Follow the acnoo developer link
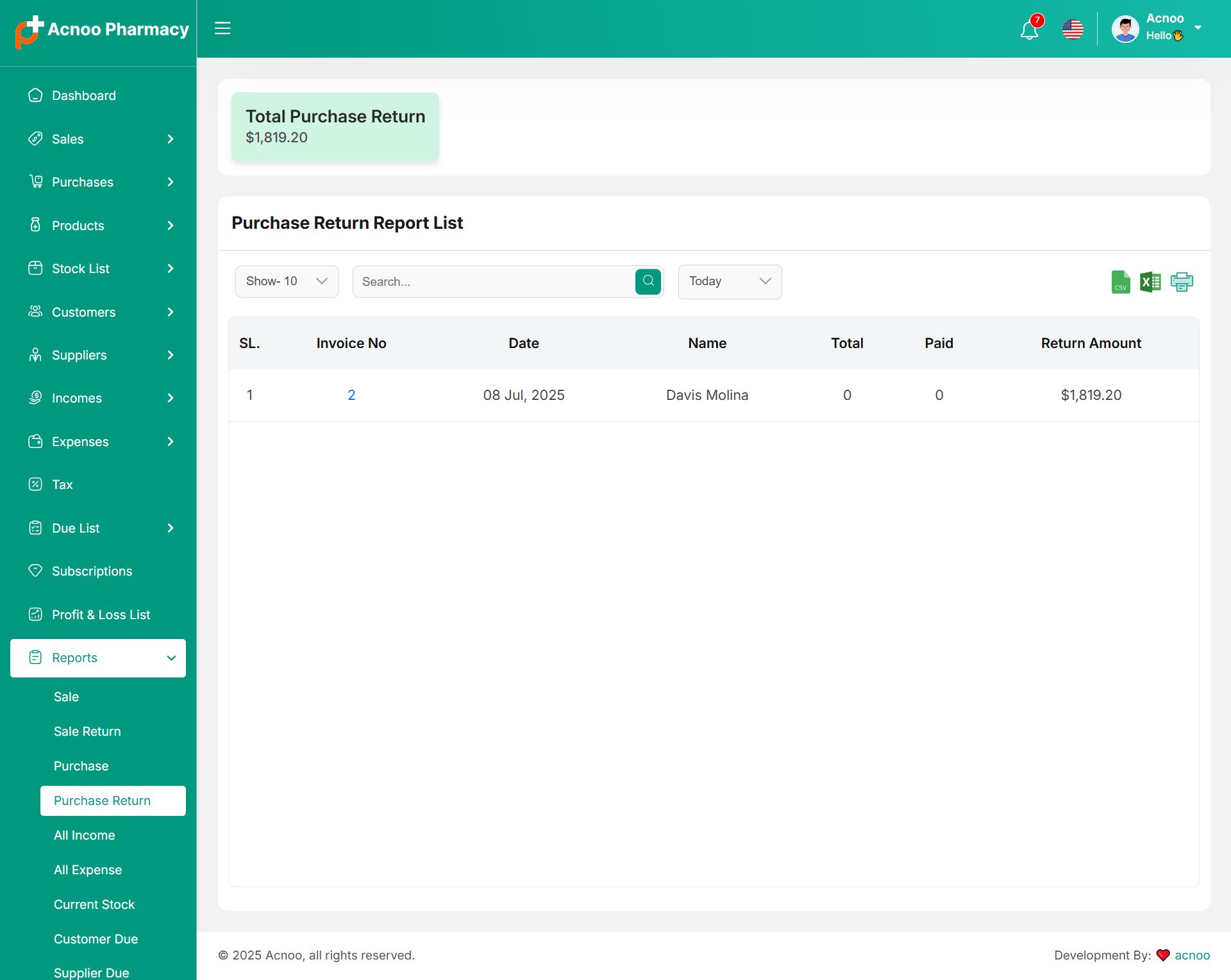The image size is (1231, 980). [x=1192, y=955]
